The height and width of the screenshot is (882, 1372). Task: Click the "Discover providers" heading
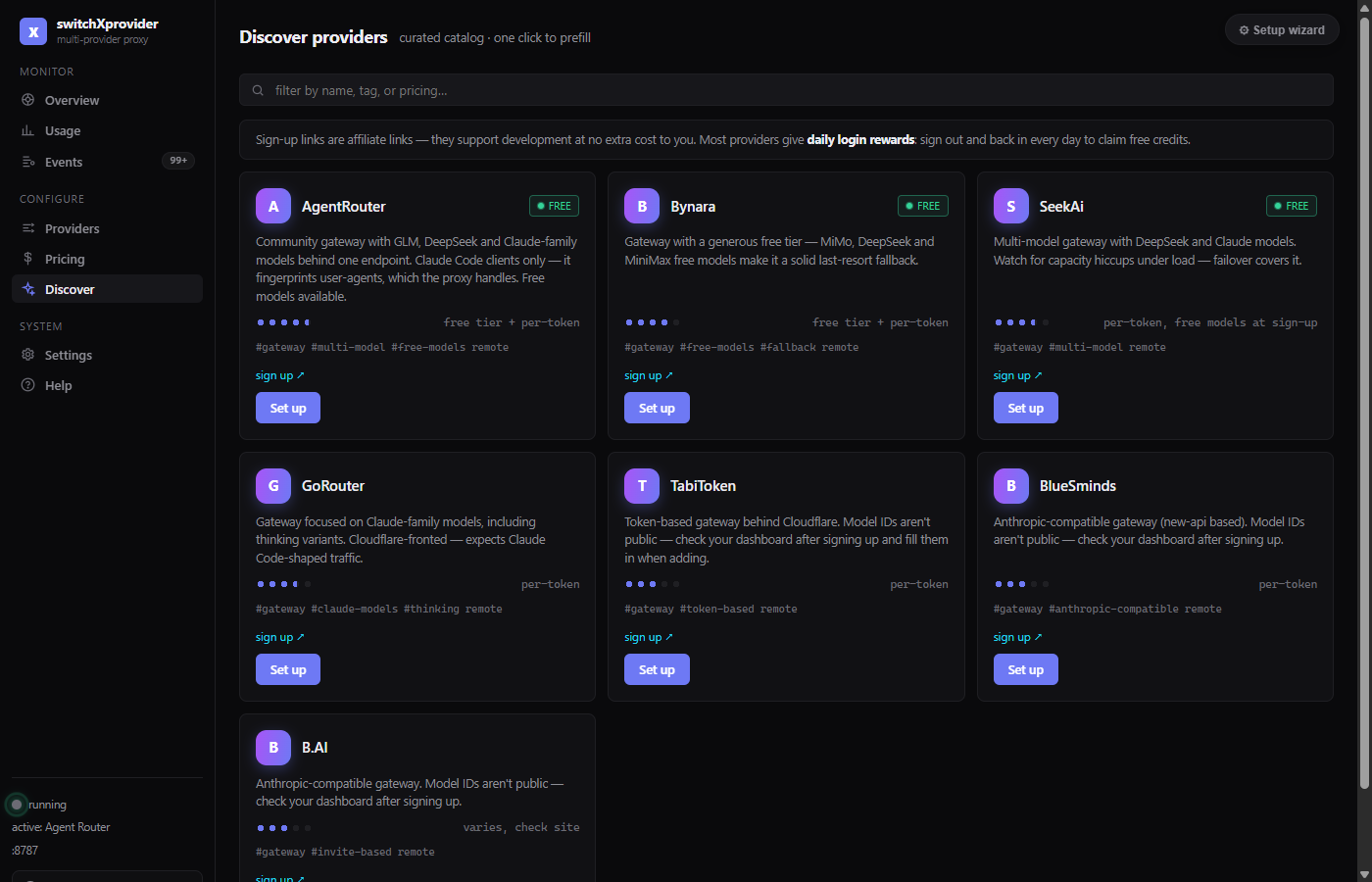coord(314,37)
